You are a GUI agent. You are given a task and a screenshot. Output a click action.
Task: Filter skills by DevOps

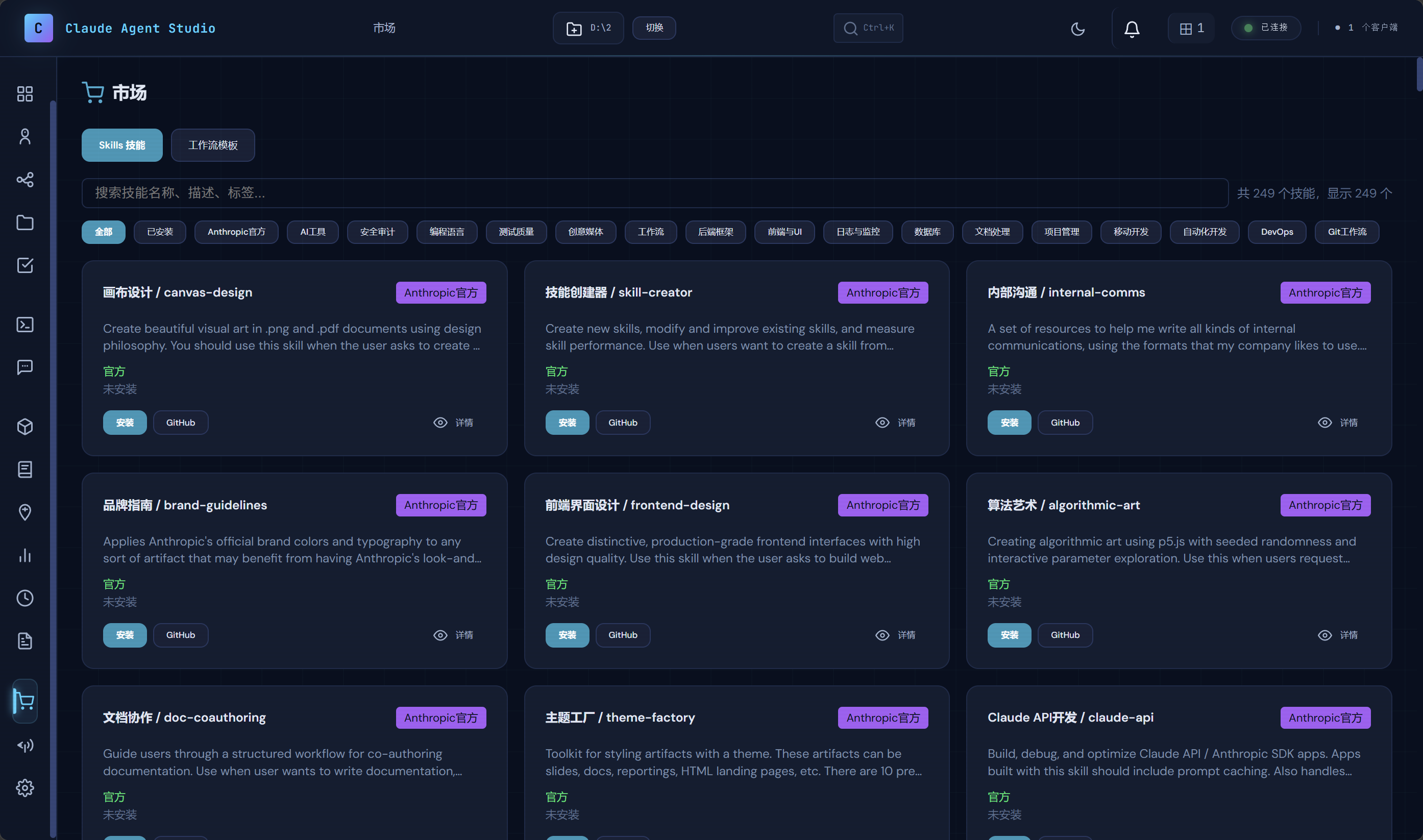(1278, 232)
